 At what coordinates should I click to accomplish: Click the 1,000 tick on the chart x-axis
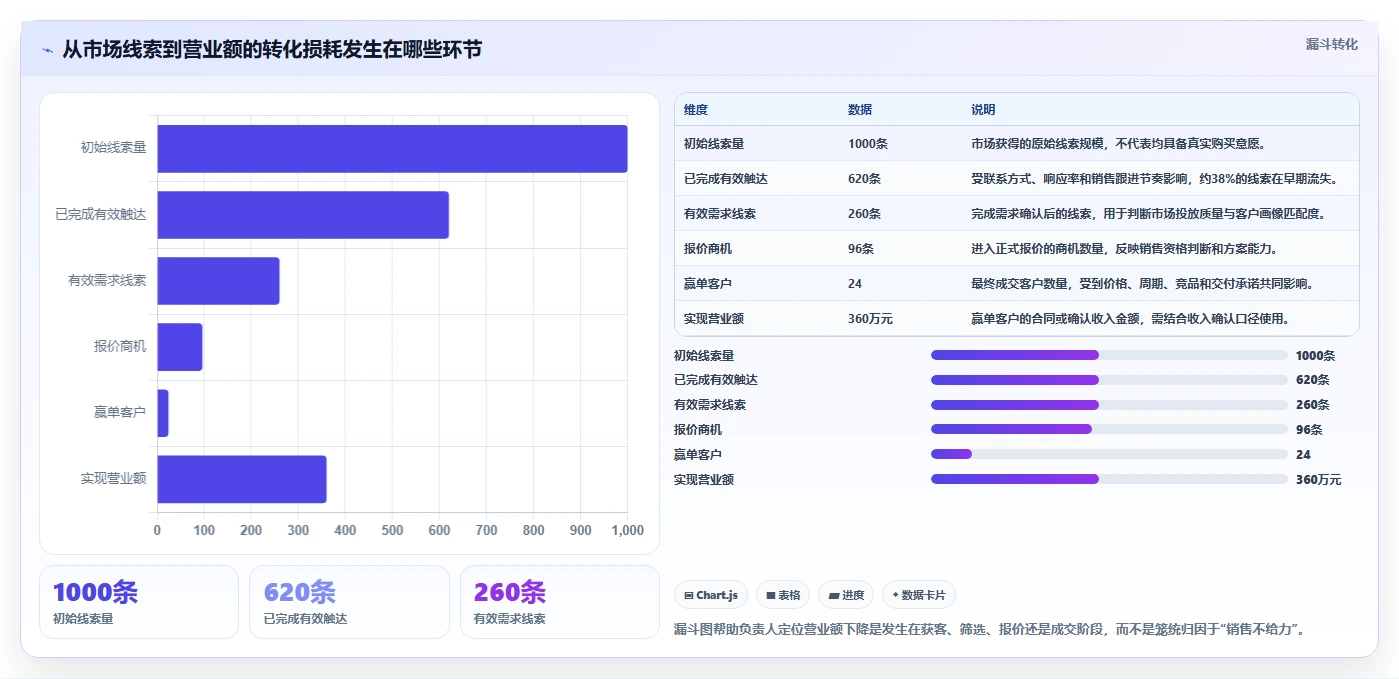[x=627, y=531]
